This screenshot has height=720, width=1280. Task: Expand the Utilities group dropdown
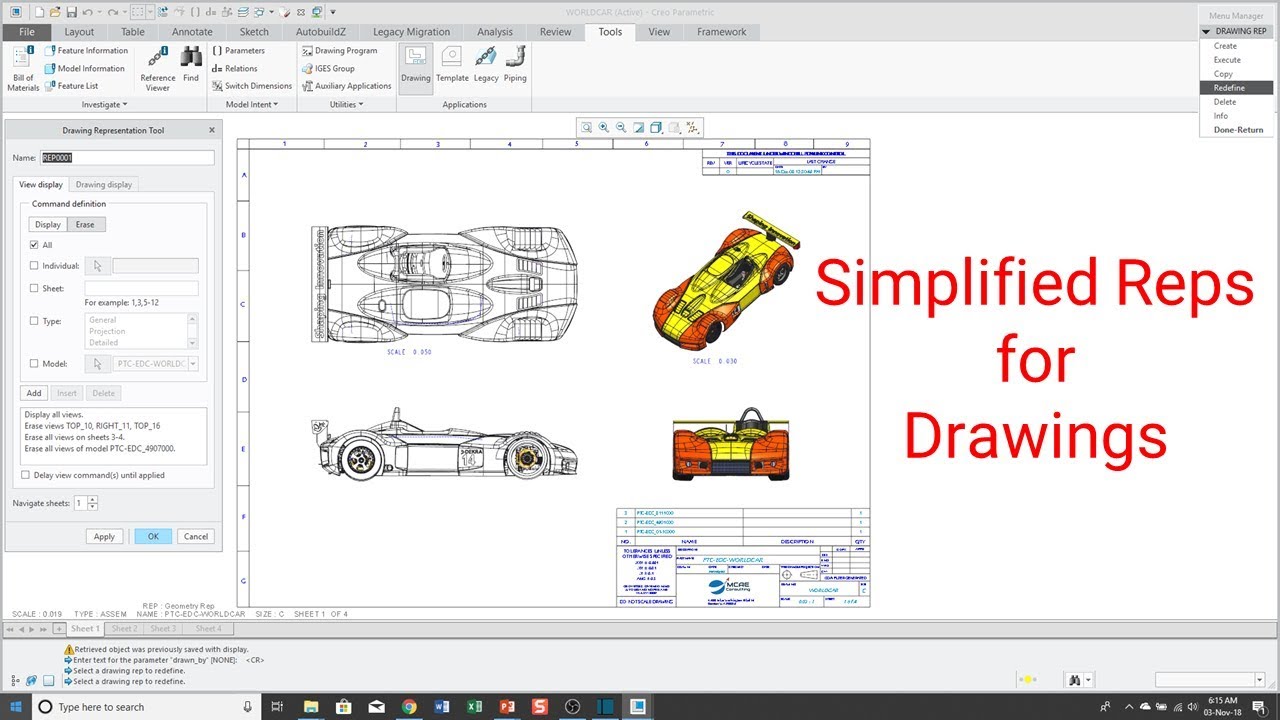tap(347, 104)
